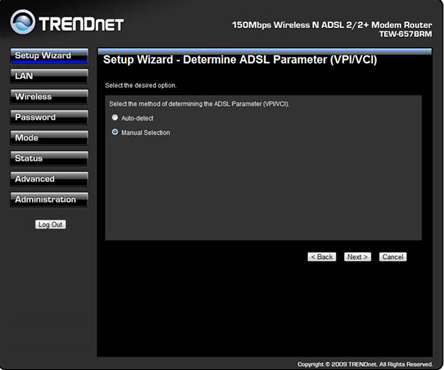Open the Password menu page

[49, 117]
